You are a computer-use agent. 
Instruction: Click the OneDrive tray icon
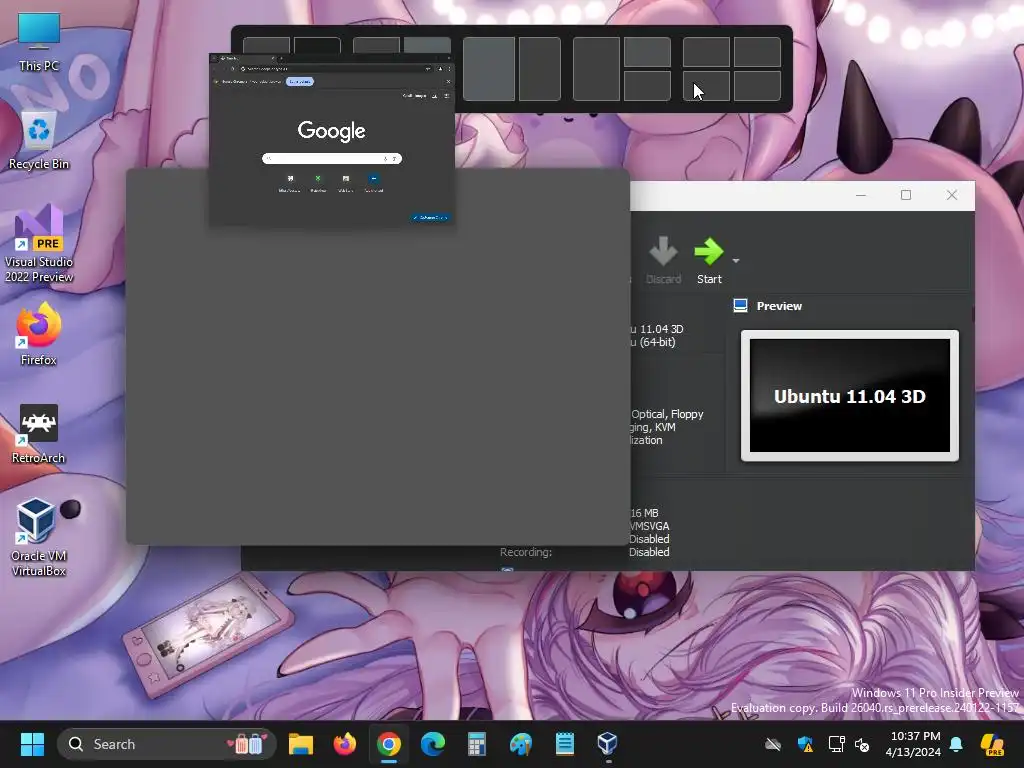pos(773,744)
